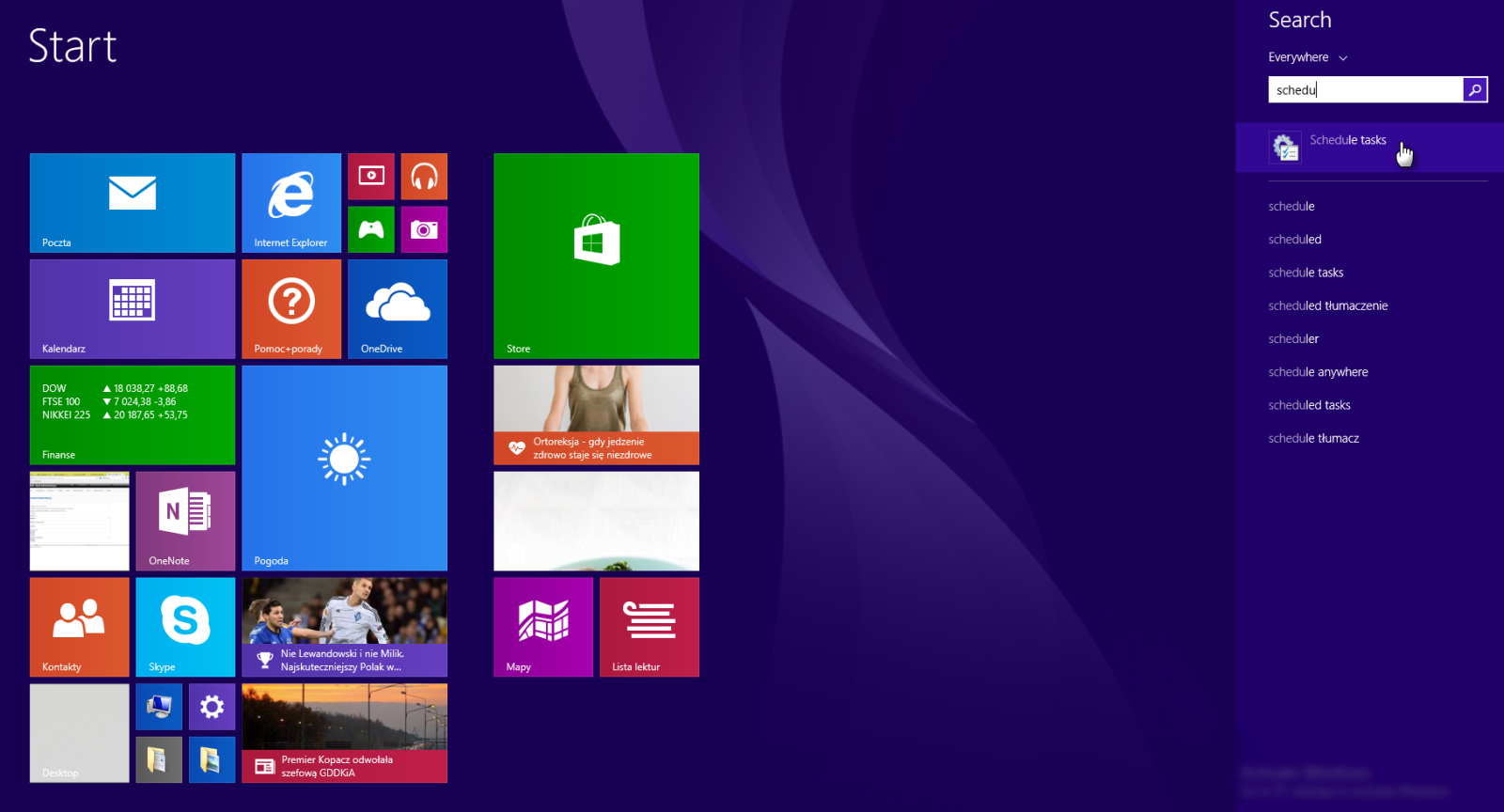Image resolution: width=1504 pixels, height=812 pixels.
Task: Open the Camera tile
Action: click(x=424, y=229)
